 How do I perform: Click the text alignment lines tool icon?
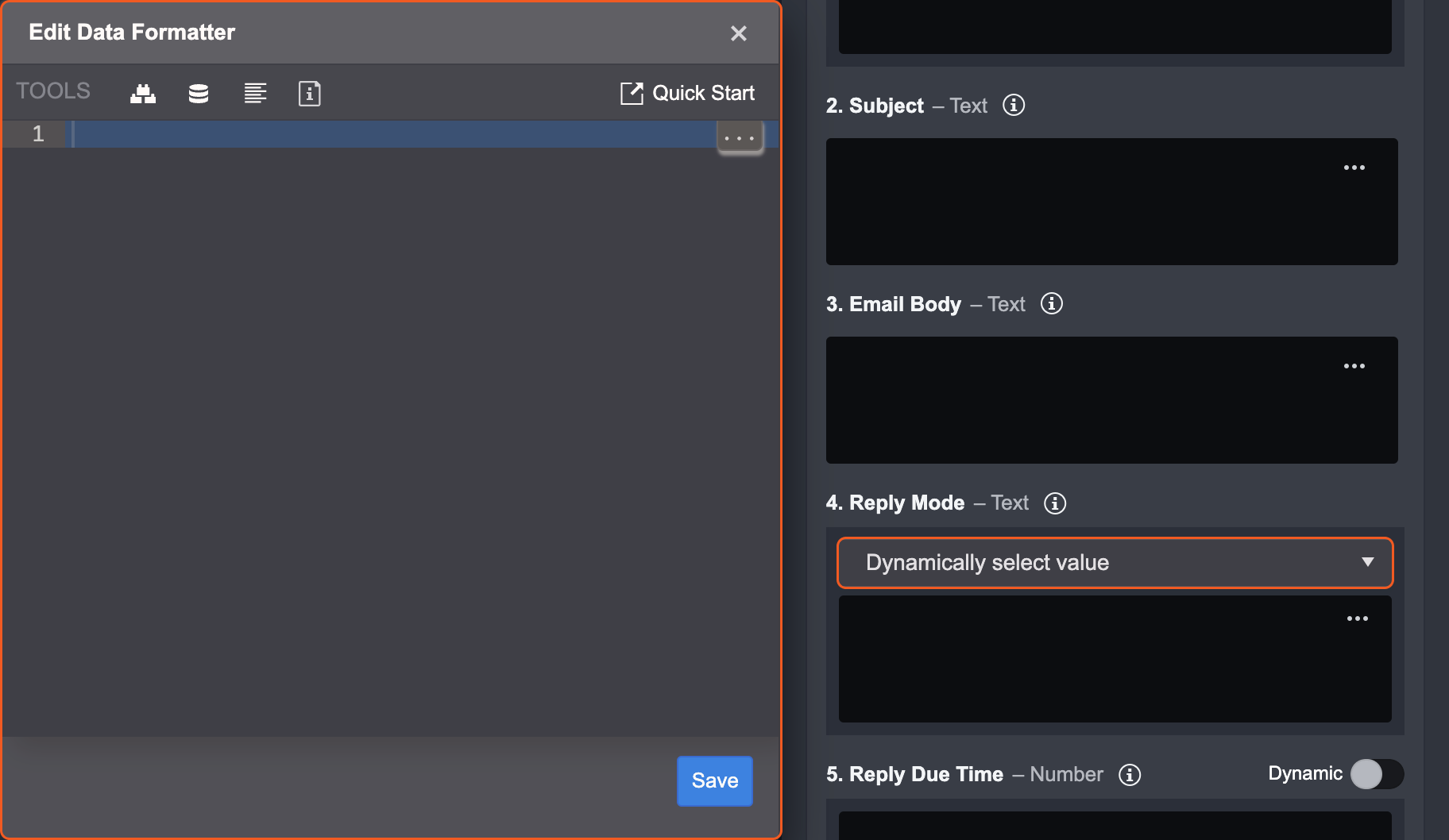[255, 94]
